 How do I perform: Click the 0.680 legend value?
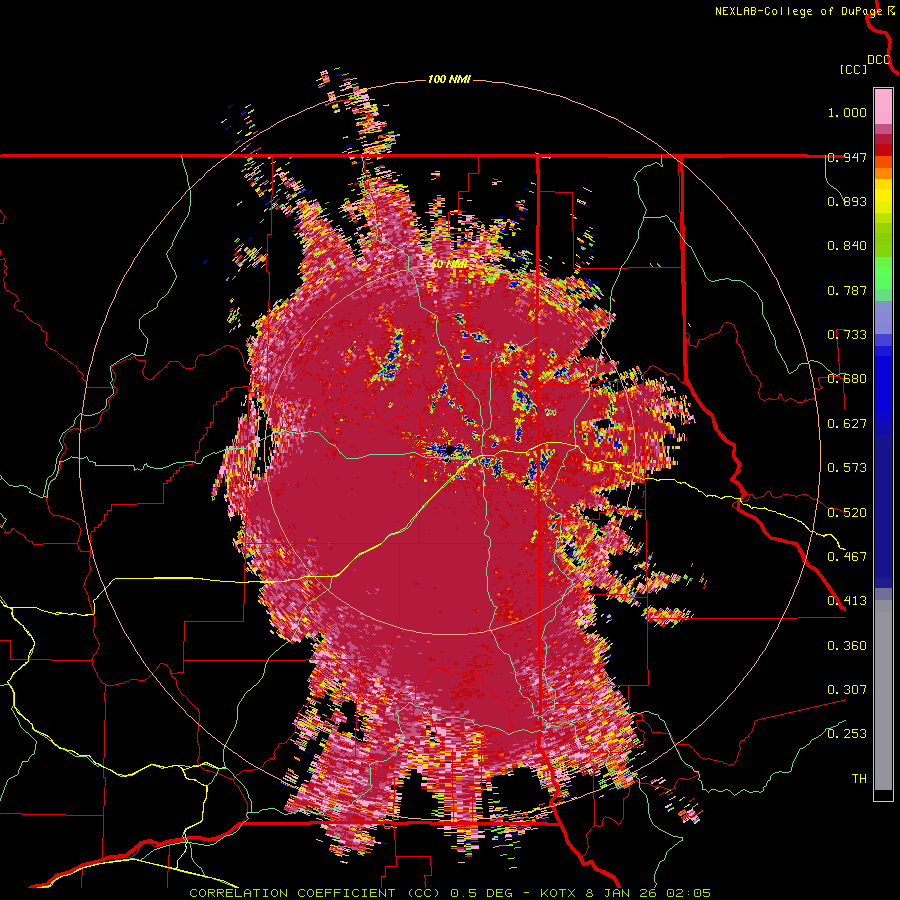tap(847, 379)
